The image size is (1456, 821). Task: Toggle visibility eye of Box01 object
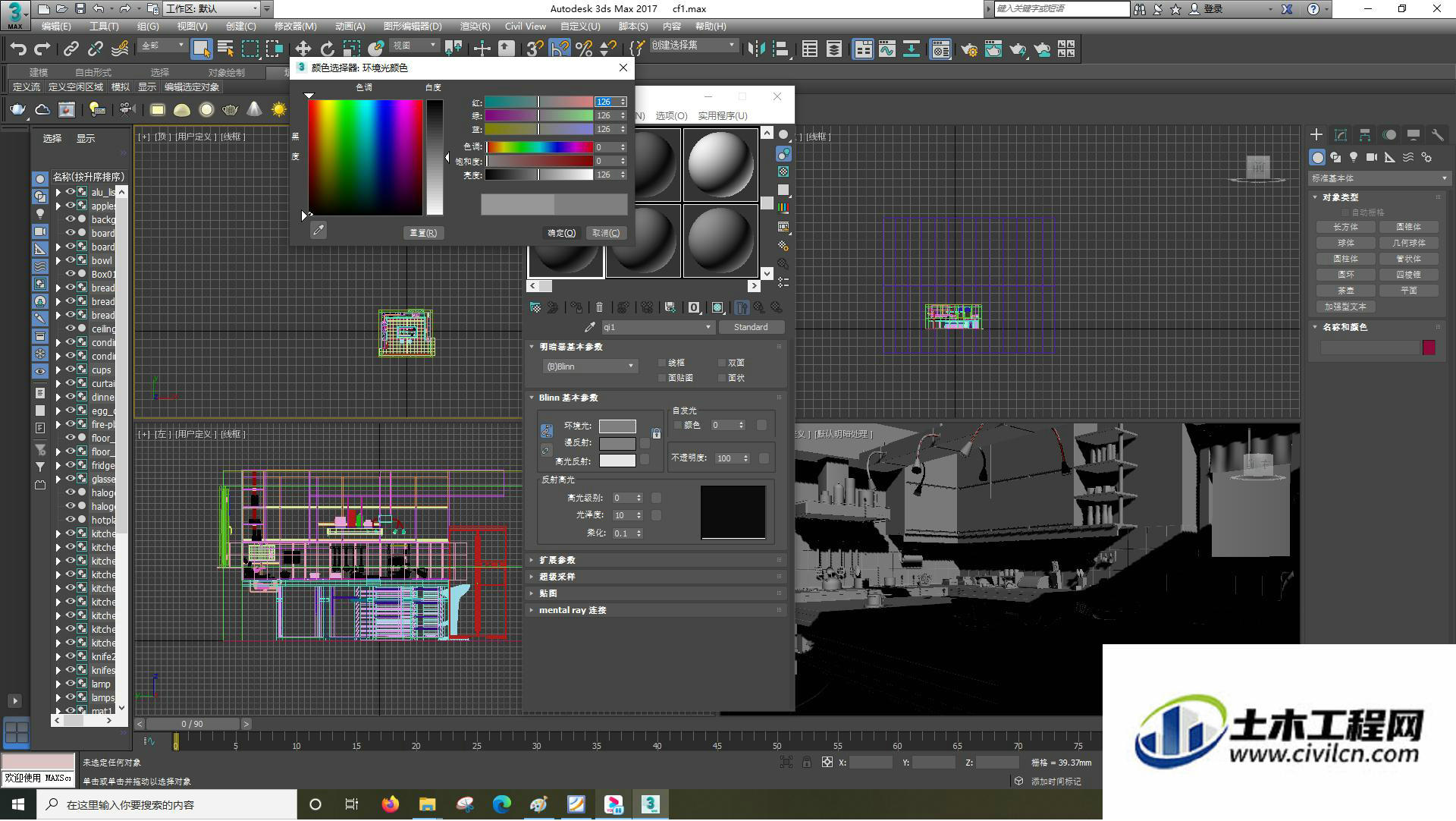point(71,274)
